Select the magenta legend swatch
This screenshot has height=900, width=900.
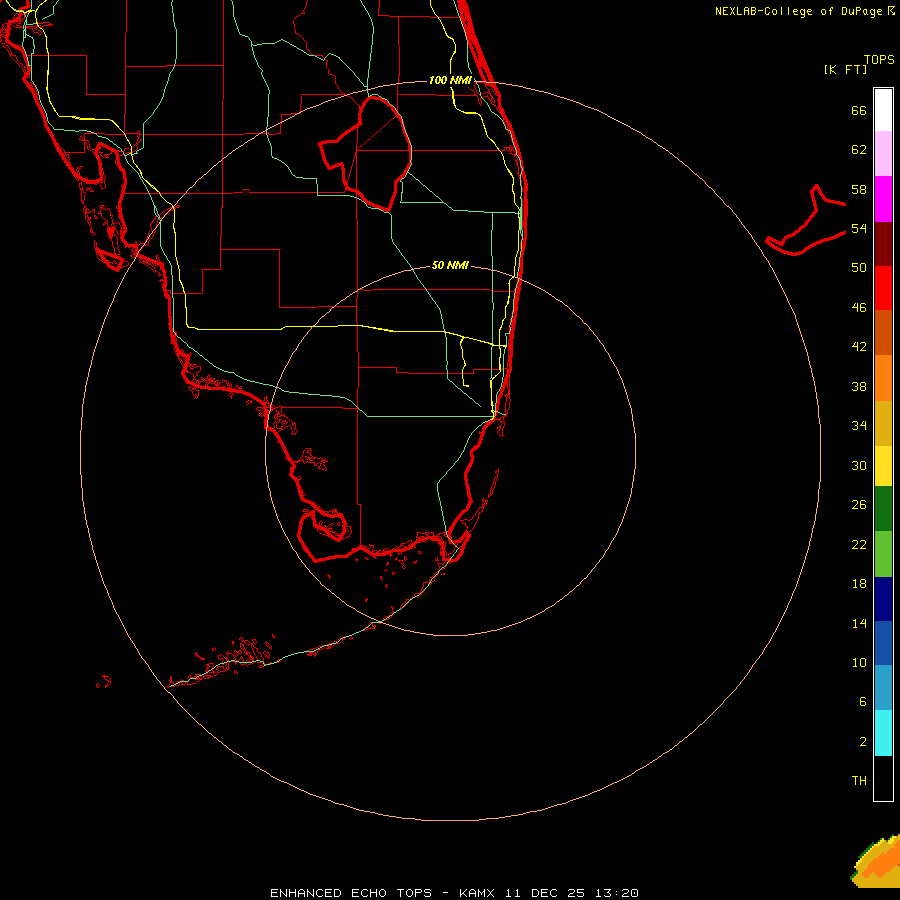[x=883, y=199]
